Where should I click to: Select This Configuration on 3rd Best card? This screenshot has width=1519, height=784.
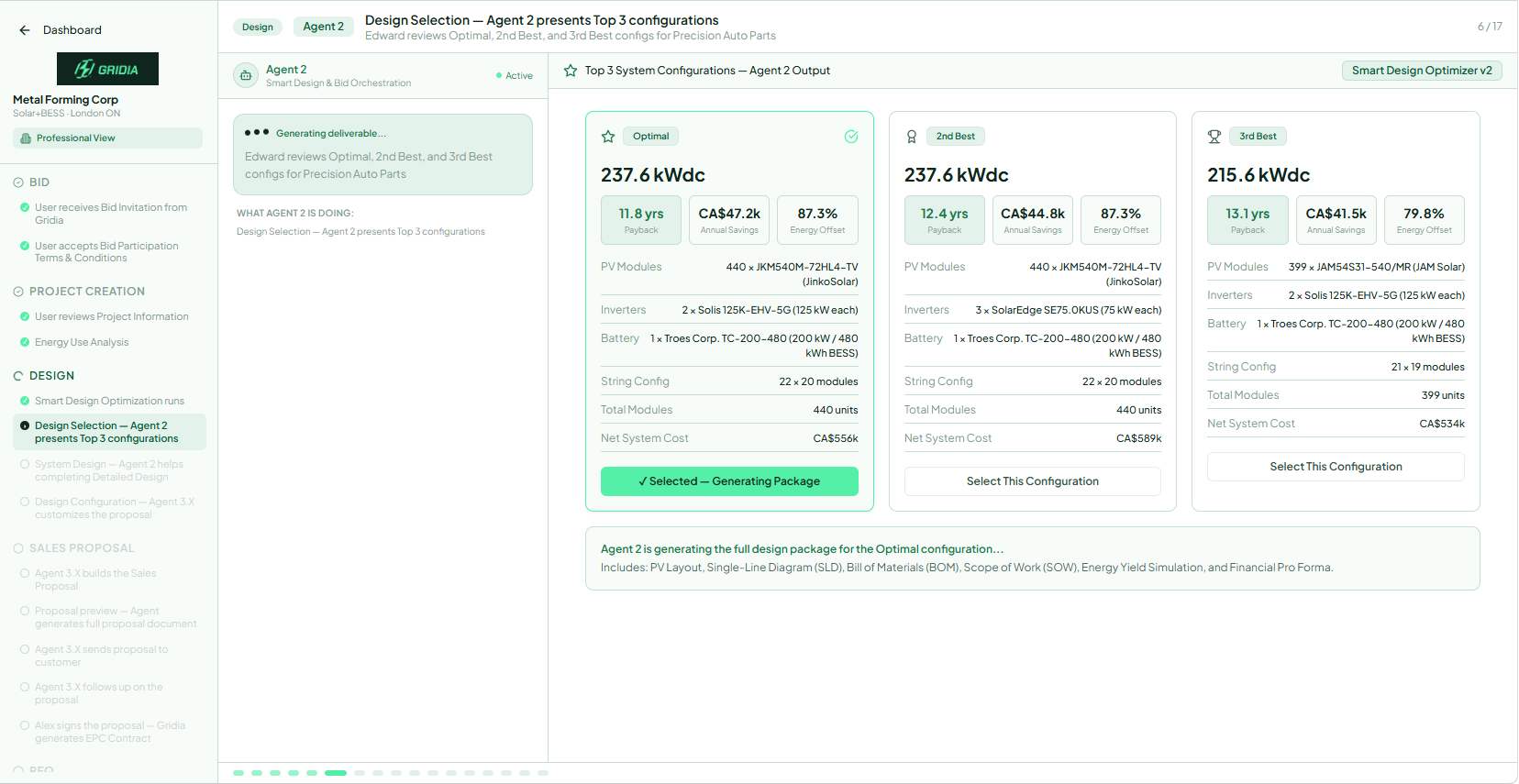[x=1336, y=467]
